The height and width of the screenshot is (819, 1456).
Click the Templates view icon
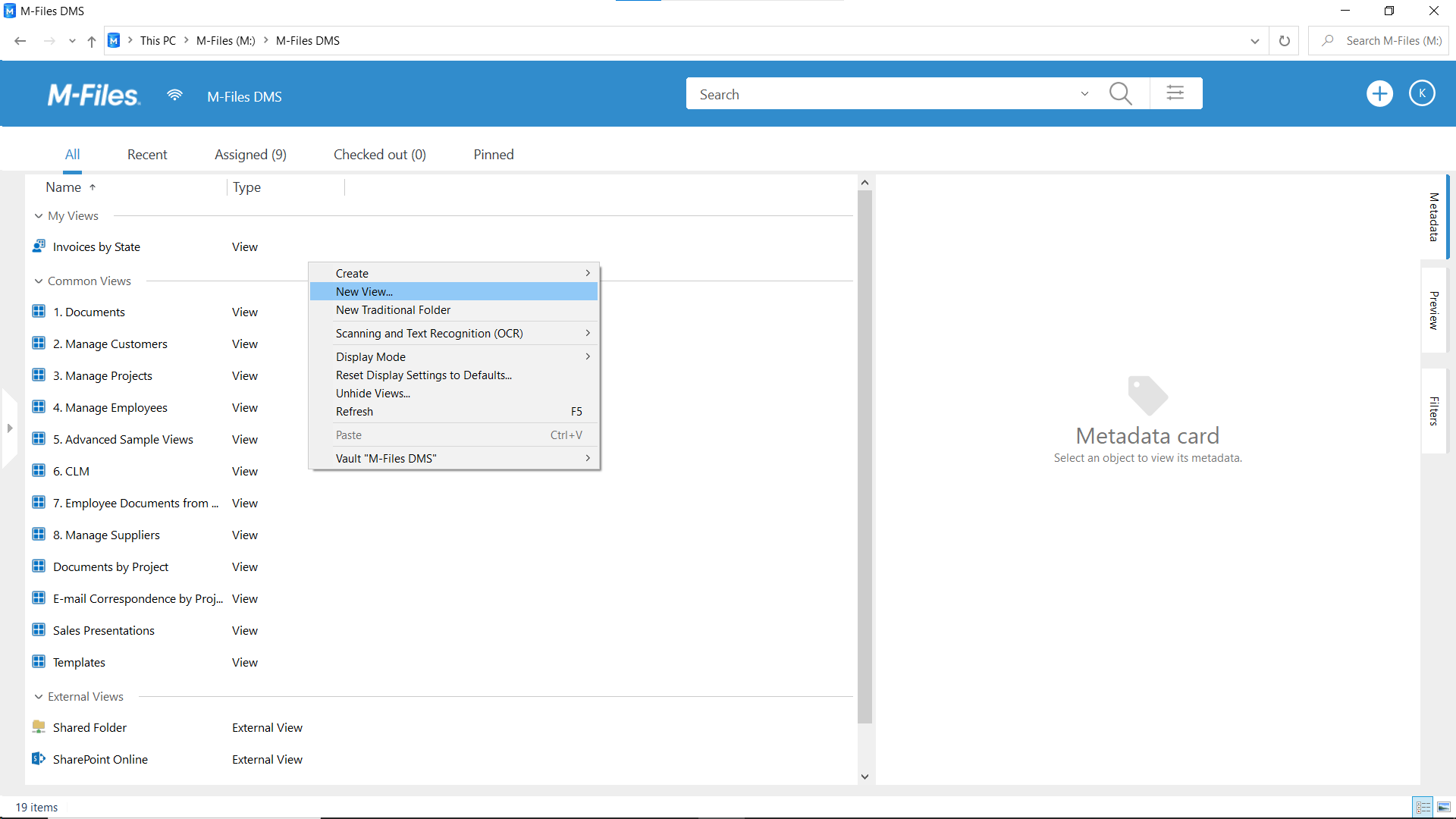[x=39, y=662]
